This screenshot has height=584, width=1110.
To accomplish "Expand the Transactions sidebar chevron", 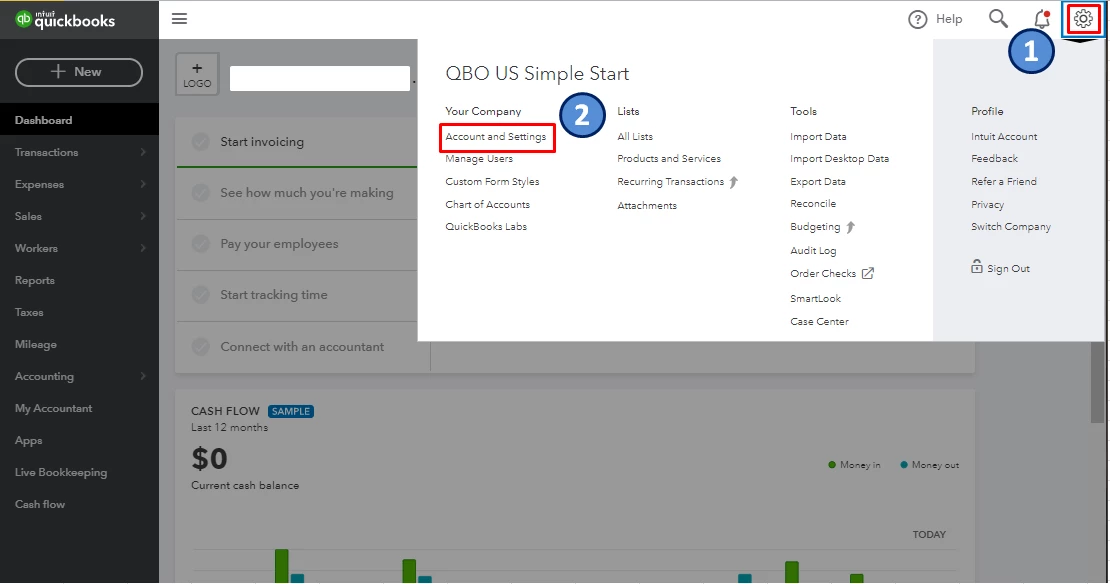I will point(143,152).
